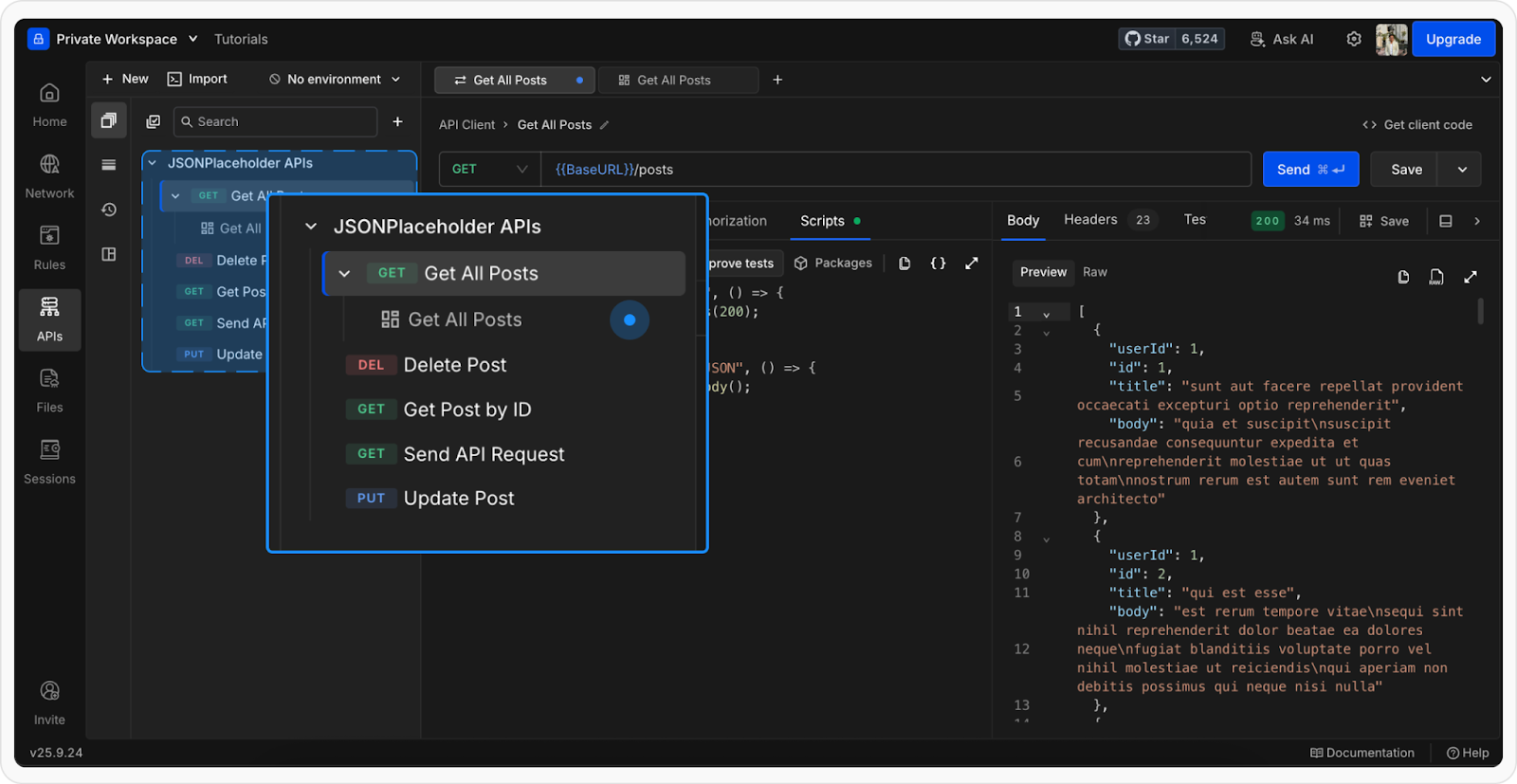Open settings gear icon in top bar
The height and width of the screenshot is (784, 1517).
1354,39
